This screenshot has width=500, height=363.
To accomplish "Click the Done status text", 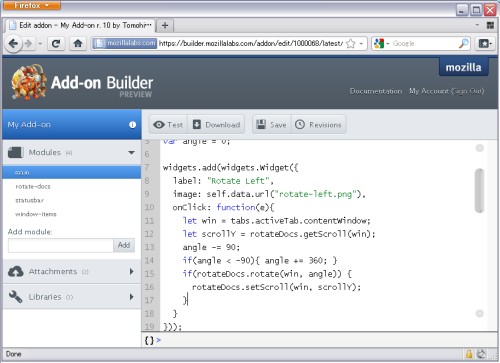I will (14, 354).
